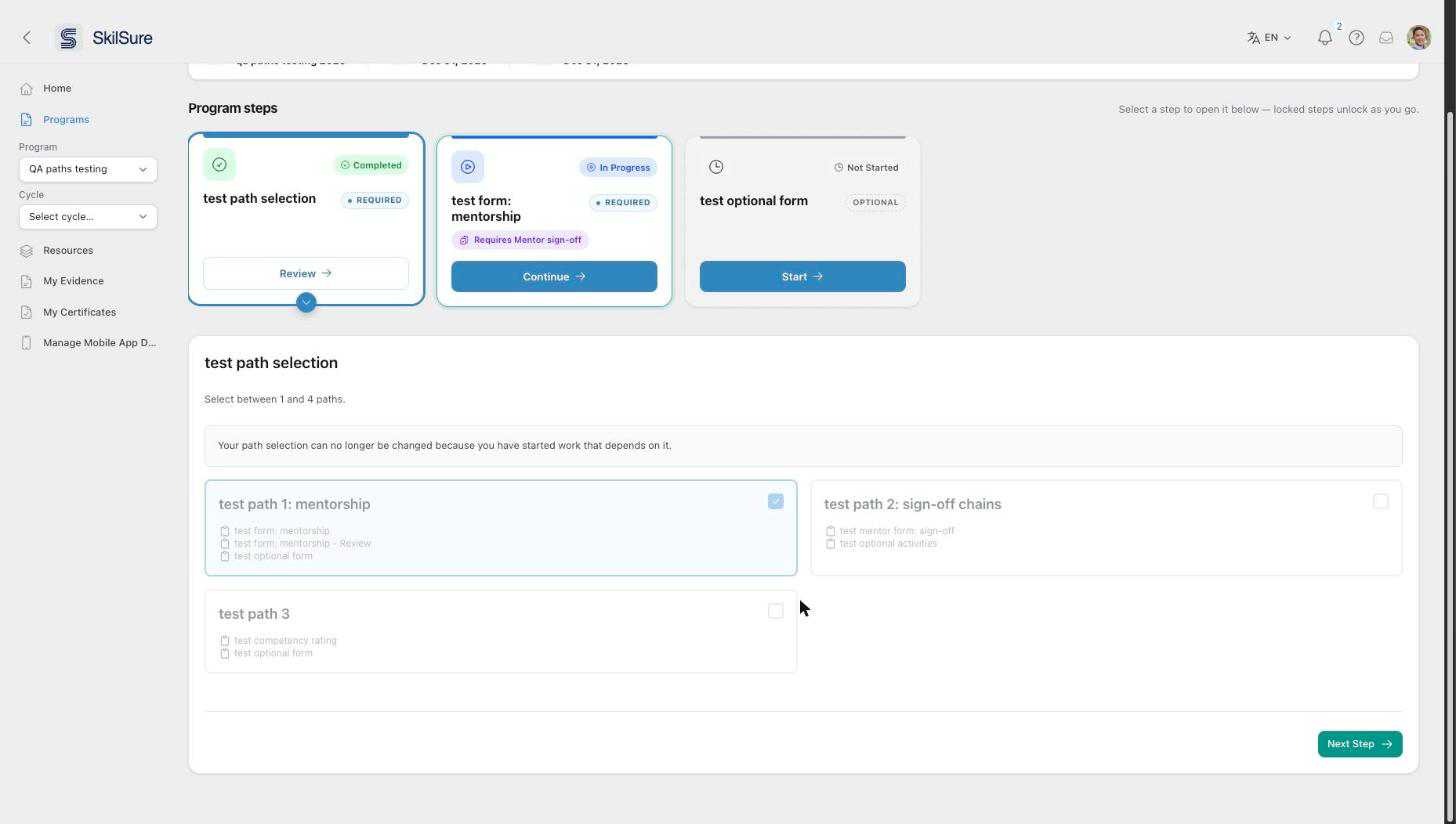The width and height of the screenshot is (1456, 824).
Task: Click the My Evidence file icon
Action: (x=26, y=281)
